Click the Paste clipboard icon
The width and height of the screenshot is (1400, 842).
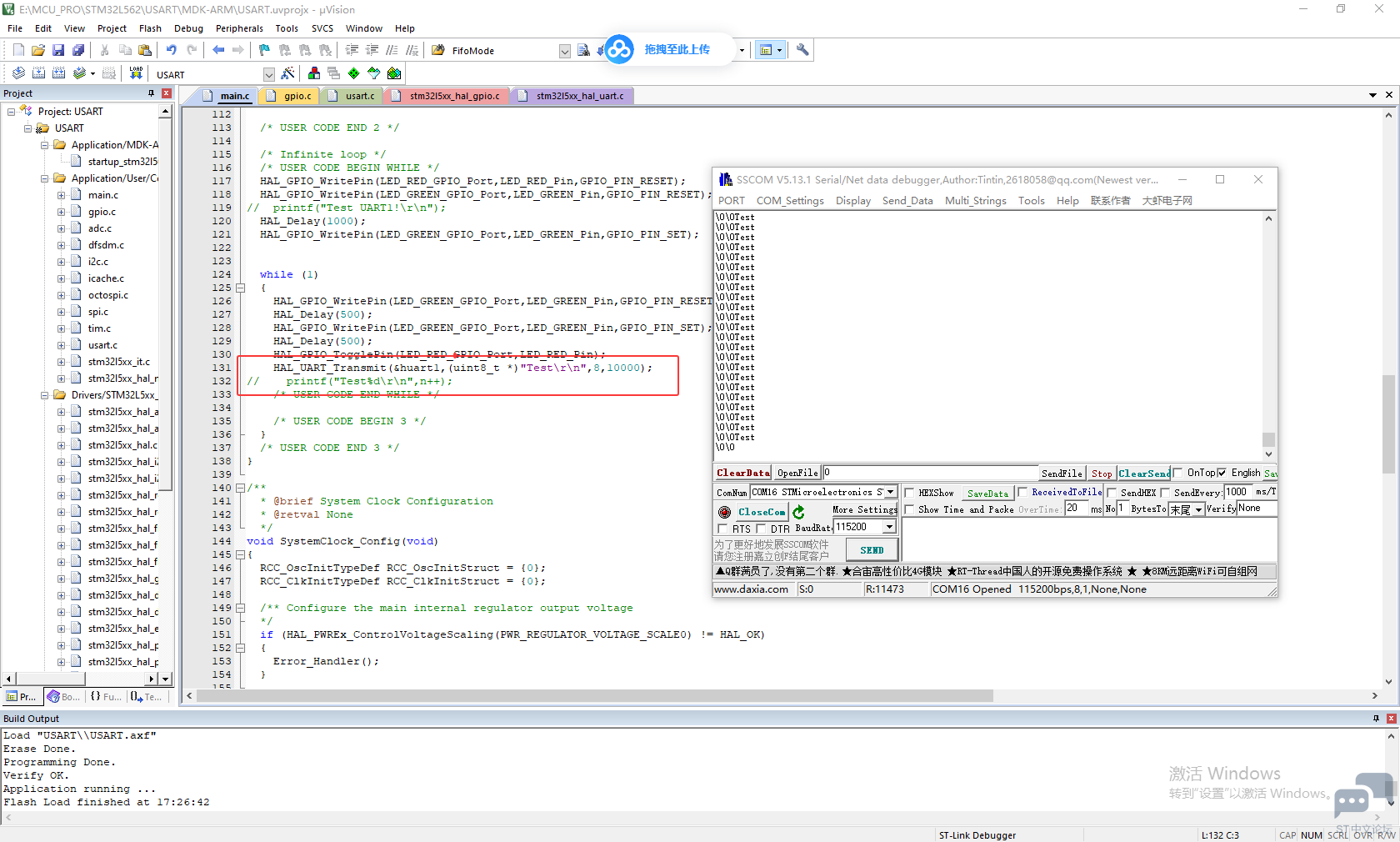144,50
